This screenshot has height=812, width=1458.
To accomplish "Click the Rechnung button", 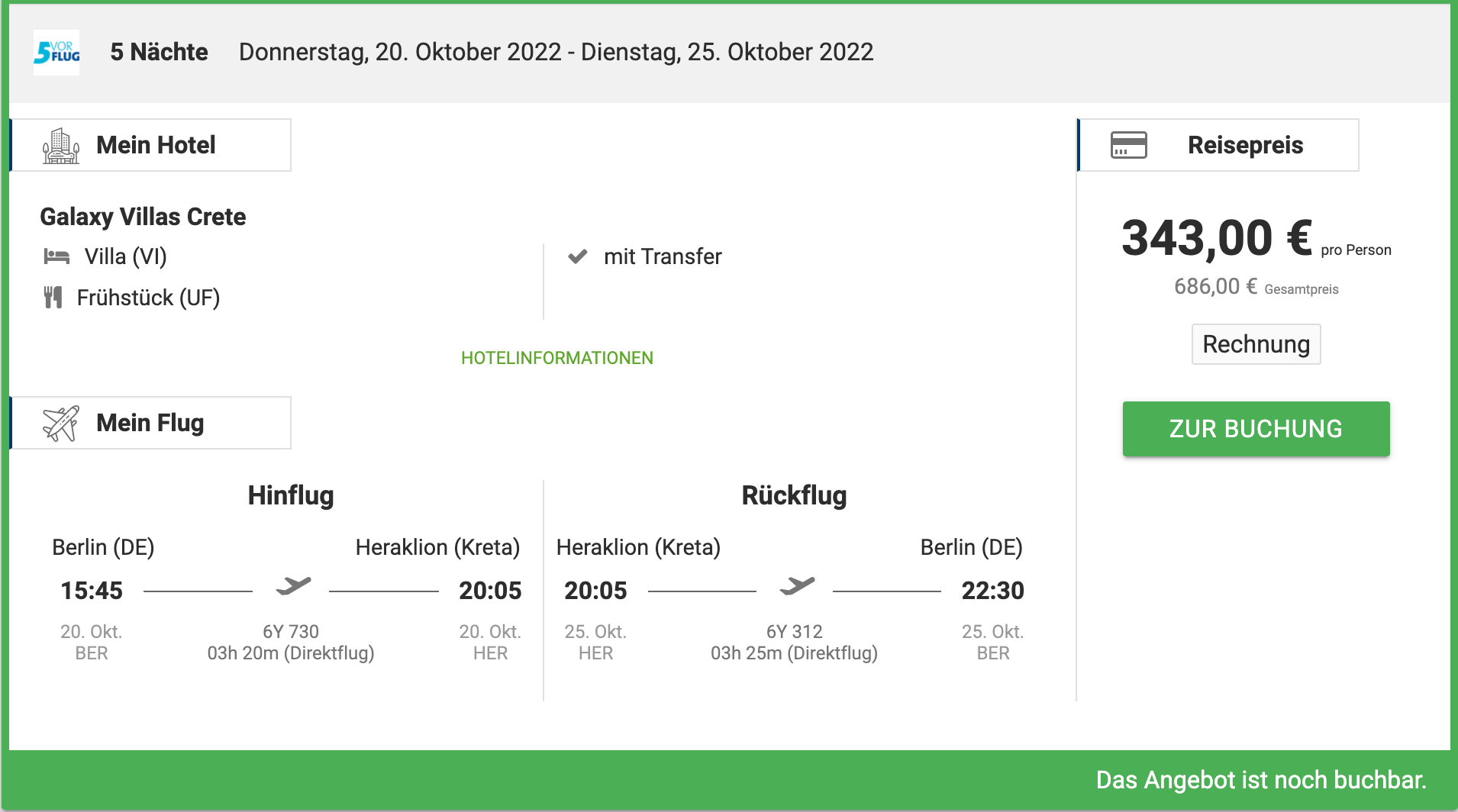I will coord(1256,344).
